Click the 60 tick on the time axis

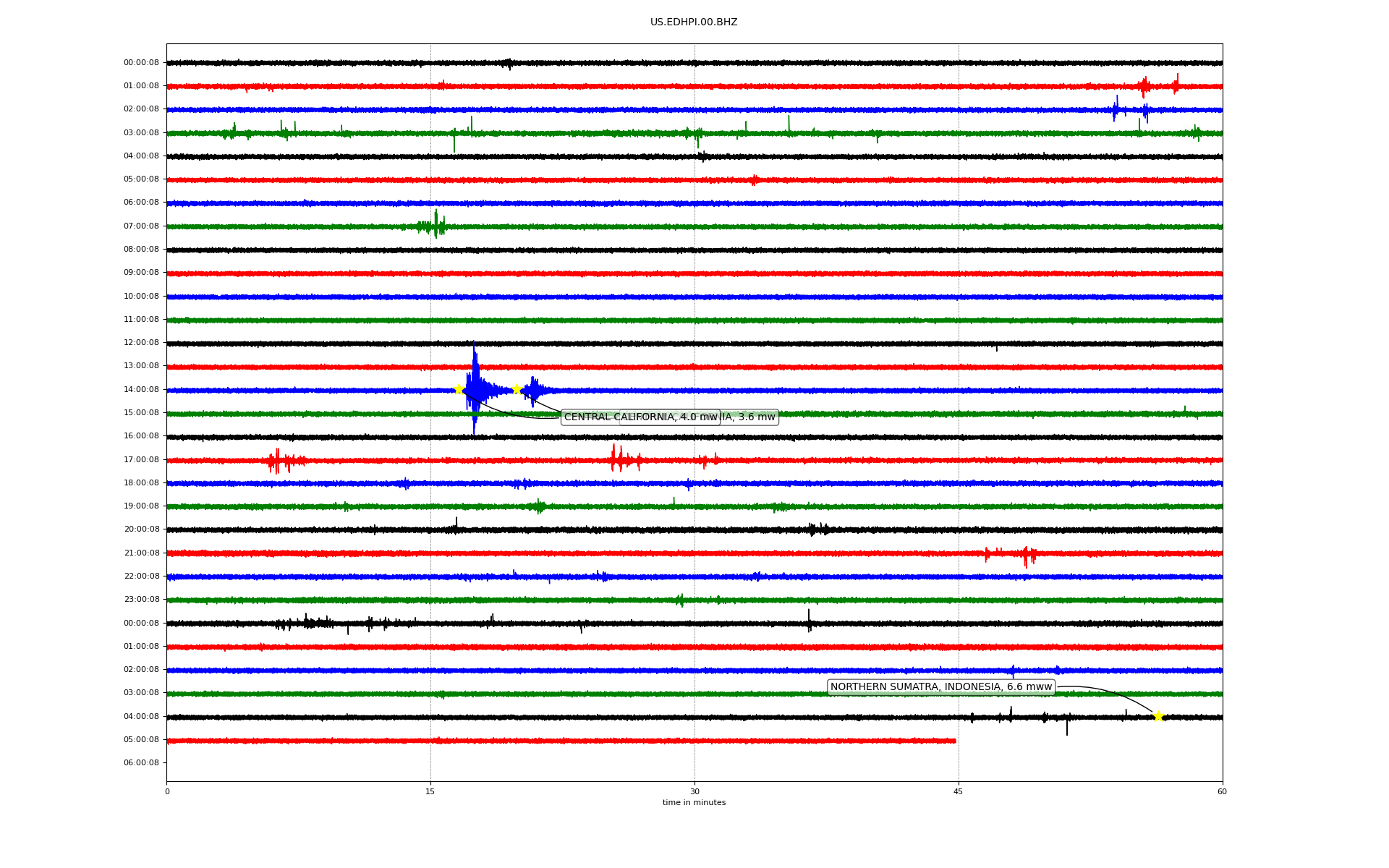[1222, 791]
